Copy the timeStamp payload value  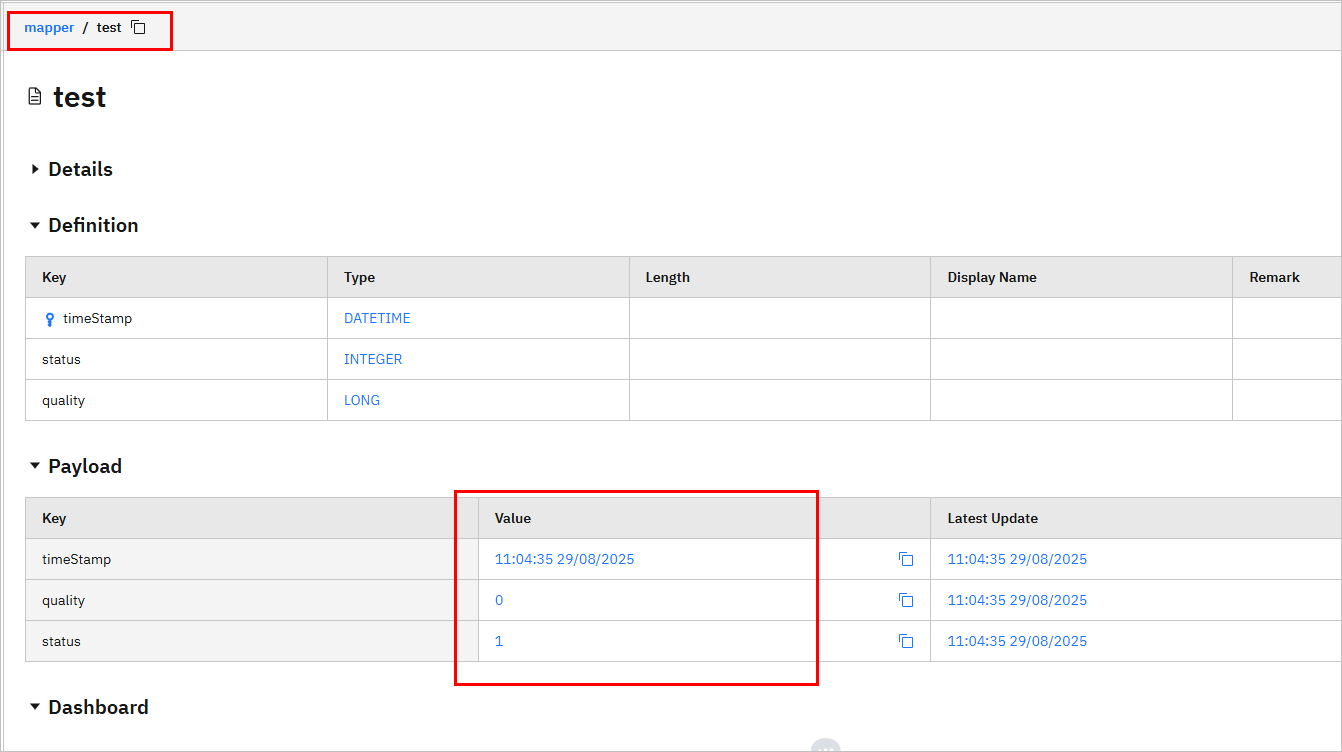(906, 560)
